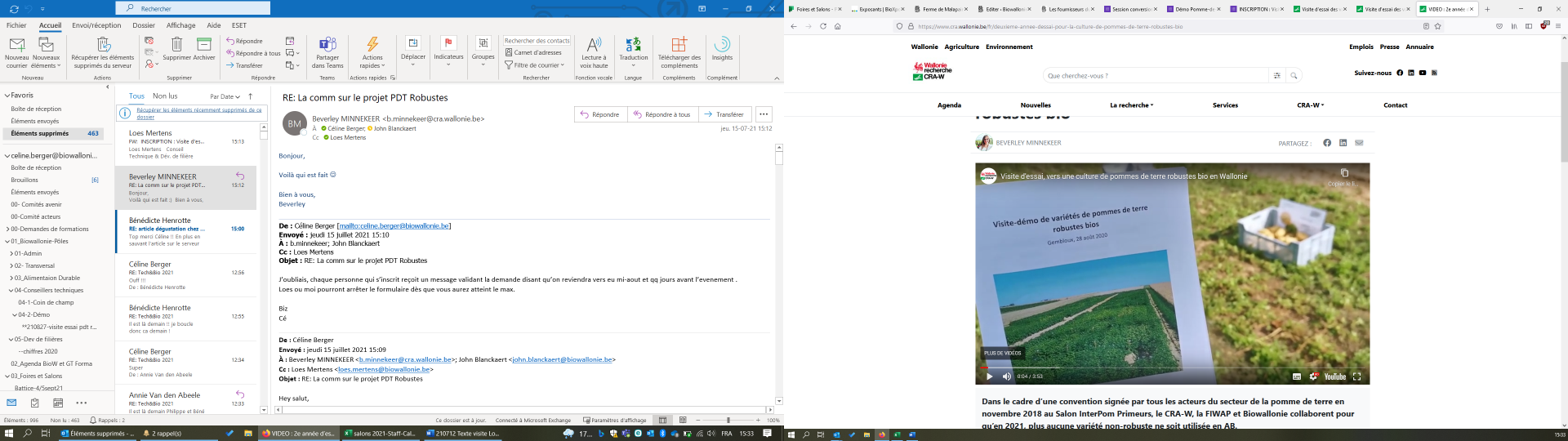Screen dimensions: 1568x441
Task: Enter video fullscreen mode
Action: [x=1356, y=376]
